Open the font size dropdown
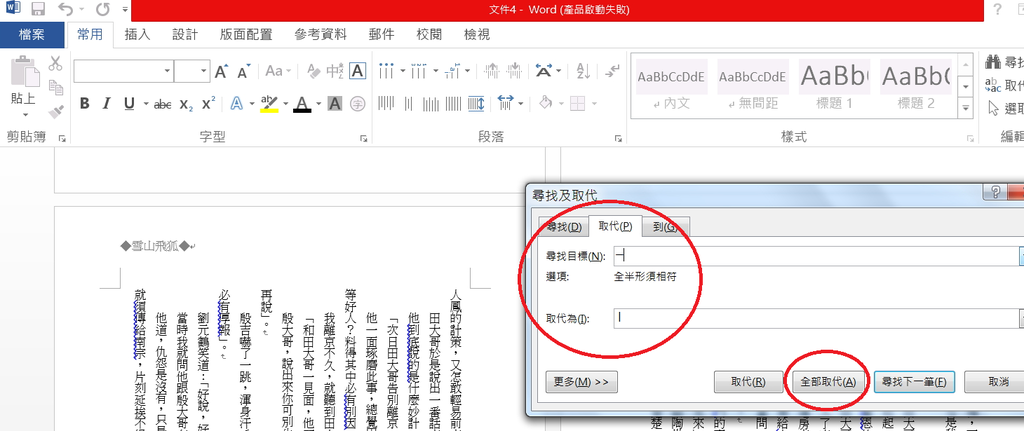1024x431 pixels. pyautogui.click(x=203, y=71)
